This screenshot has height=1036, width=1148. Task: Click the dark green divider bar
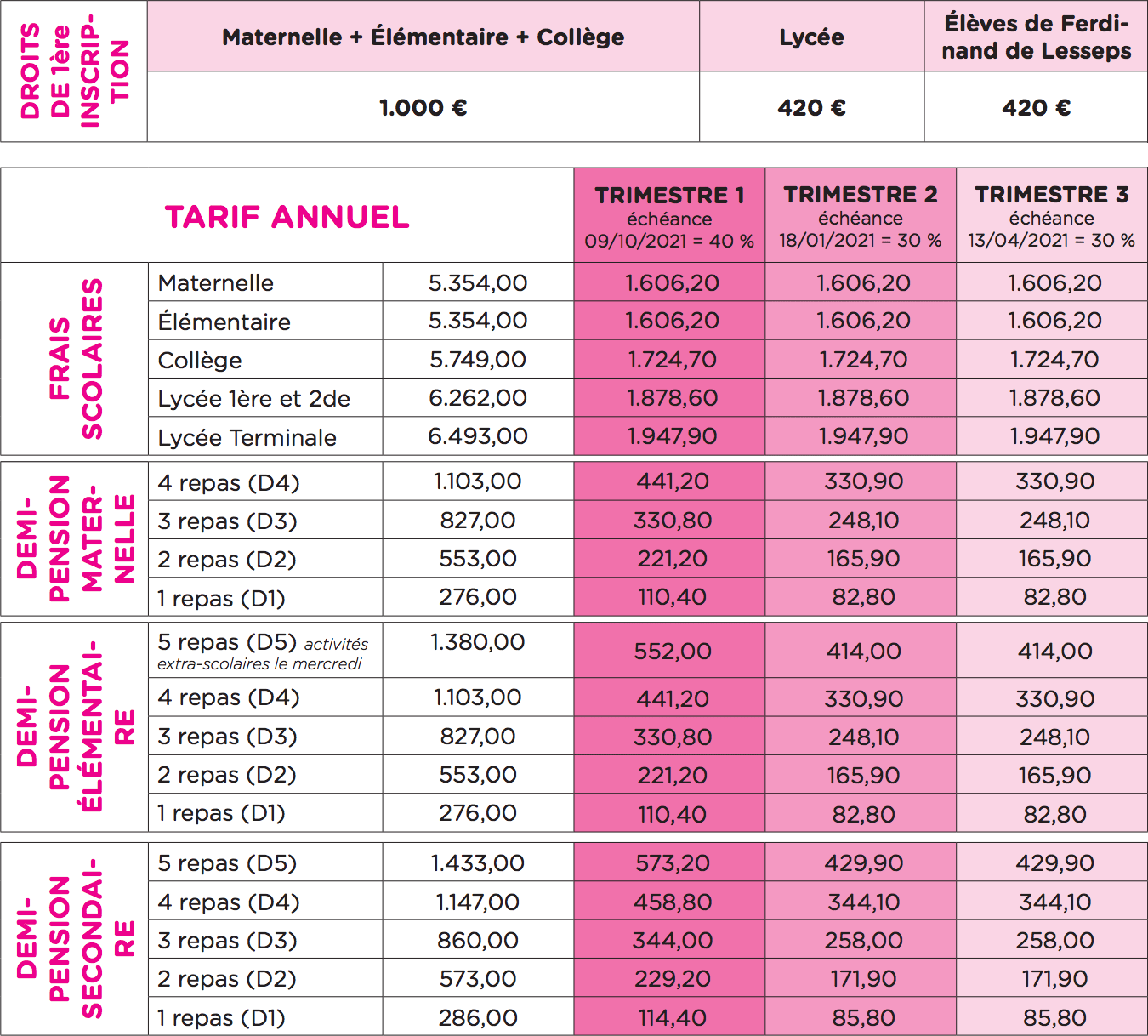pyautogui.click(x=574, y=155)
